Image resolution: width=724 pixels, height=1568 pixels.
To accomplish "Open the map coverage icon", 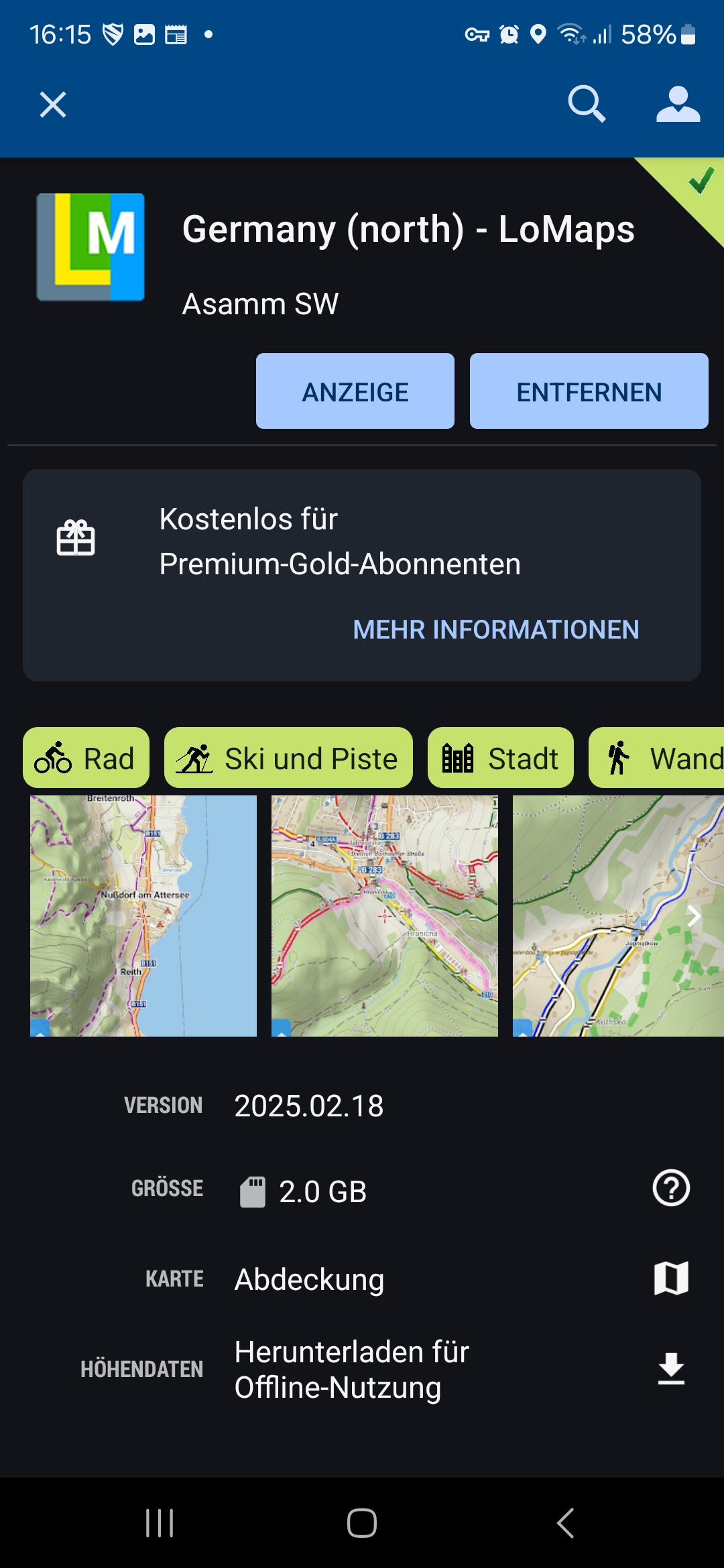I will pyautogui.click(x=671, y=1278).
